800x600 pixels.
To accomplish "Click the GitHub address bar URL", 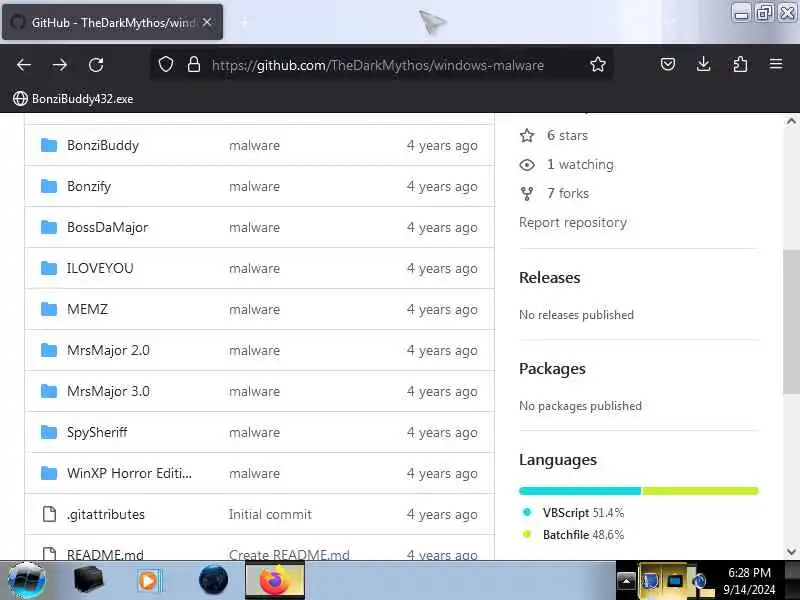I will point(378,65).
